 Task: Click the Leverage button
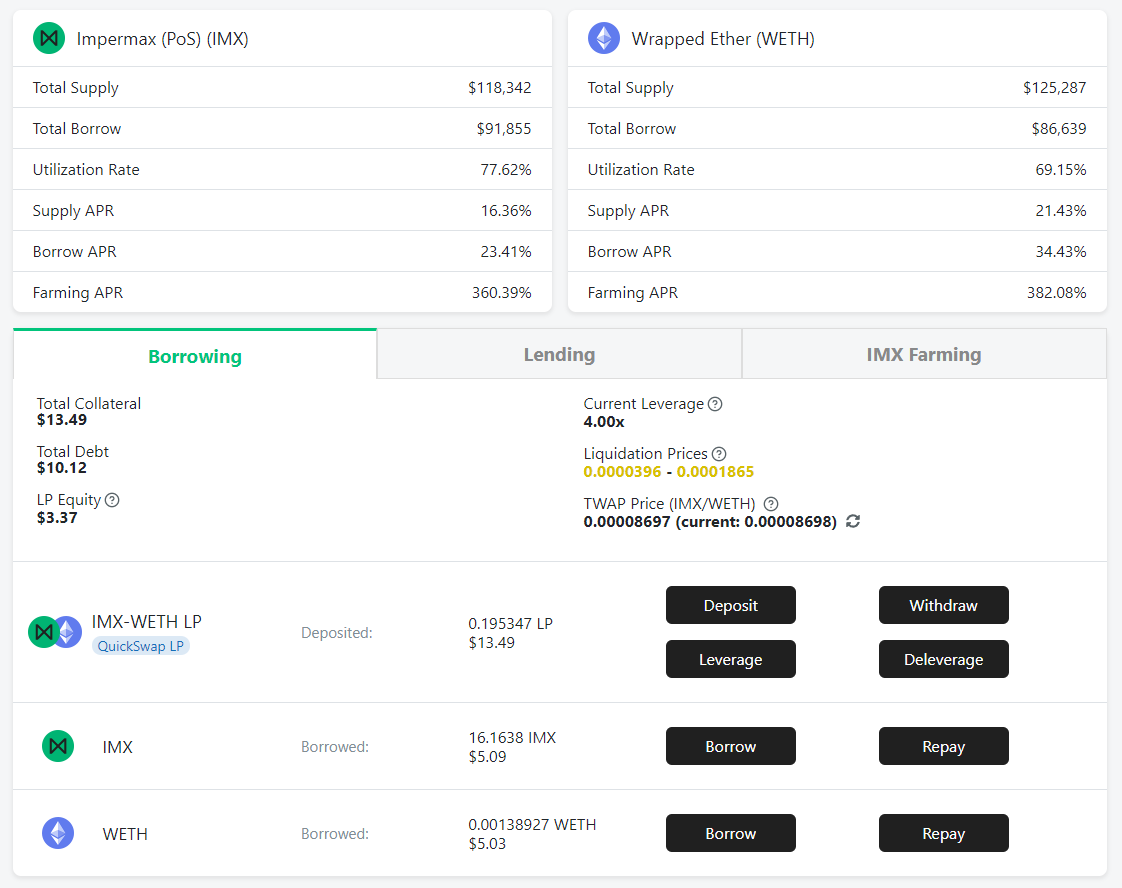pos(730,659)
